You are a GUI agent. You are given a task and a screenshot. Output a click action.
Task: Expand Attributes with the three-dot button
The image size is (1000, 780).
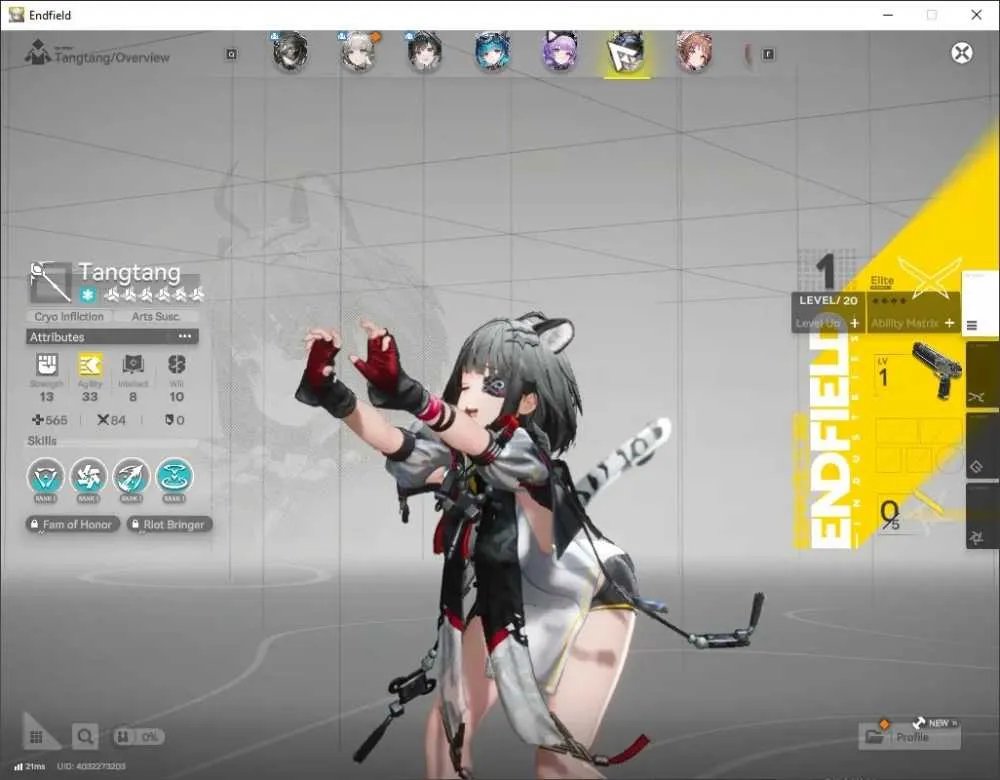click(x=185, y=336)
